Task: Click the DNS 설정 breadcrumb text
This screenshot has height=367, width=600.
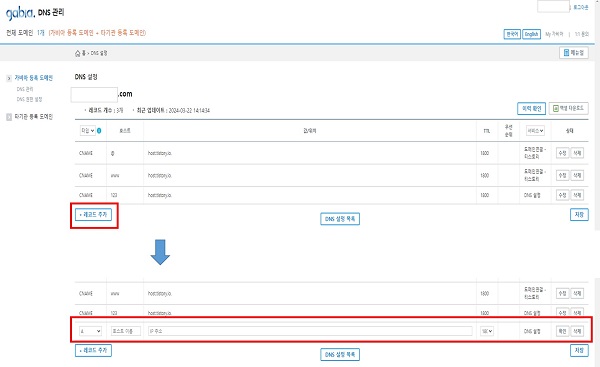Action: 99,53
